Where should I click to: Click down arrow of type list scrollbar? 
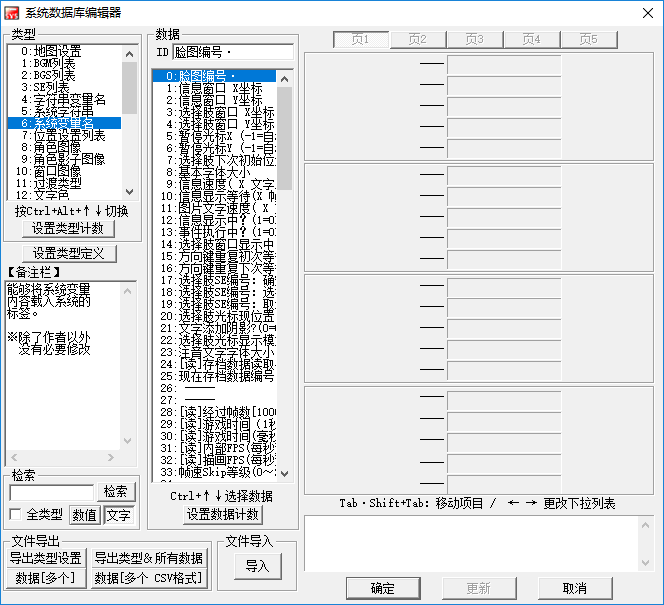130,192
